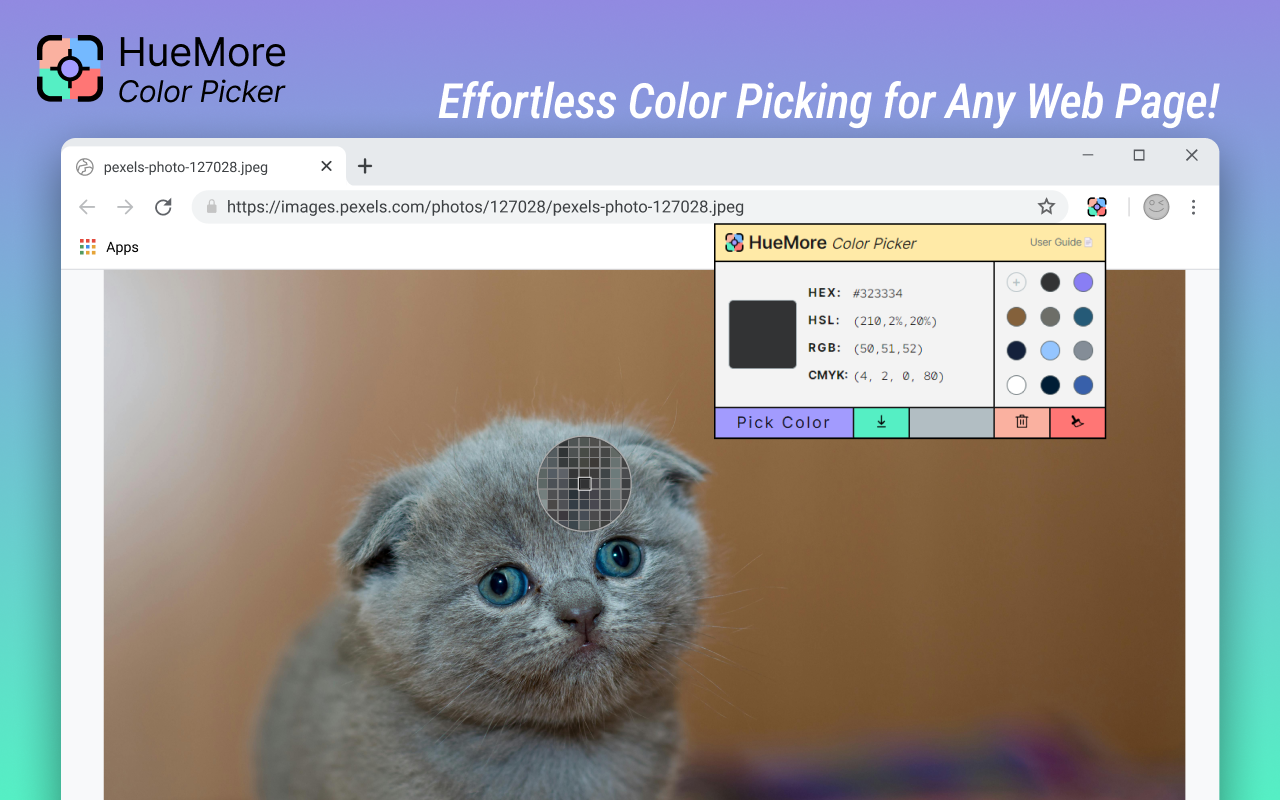The width and height of the screenshot is (1280, 800).
Task: Click the broom clear-all palette icon
Action: coord(1077,422)
